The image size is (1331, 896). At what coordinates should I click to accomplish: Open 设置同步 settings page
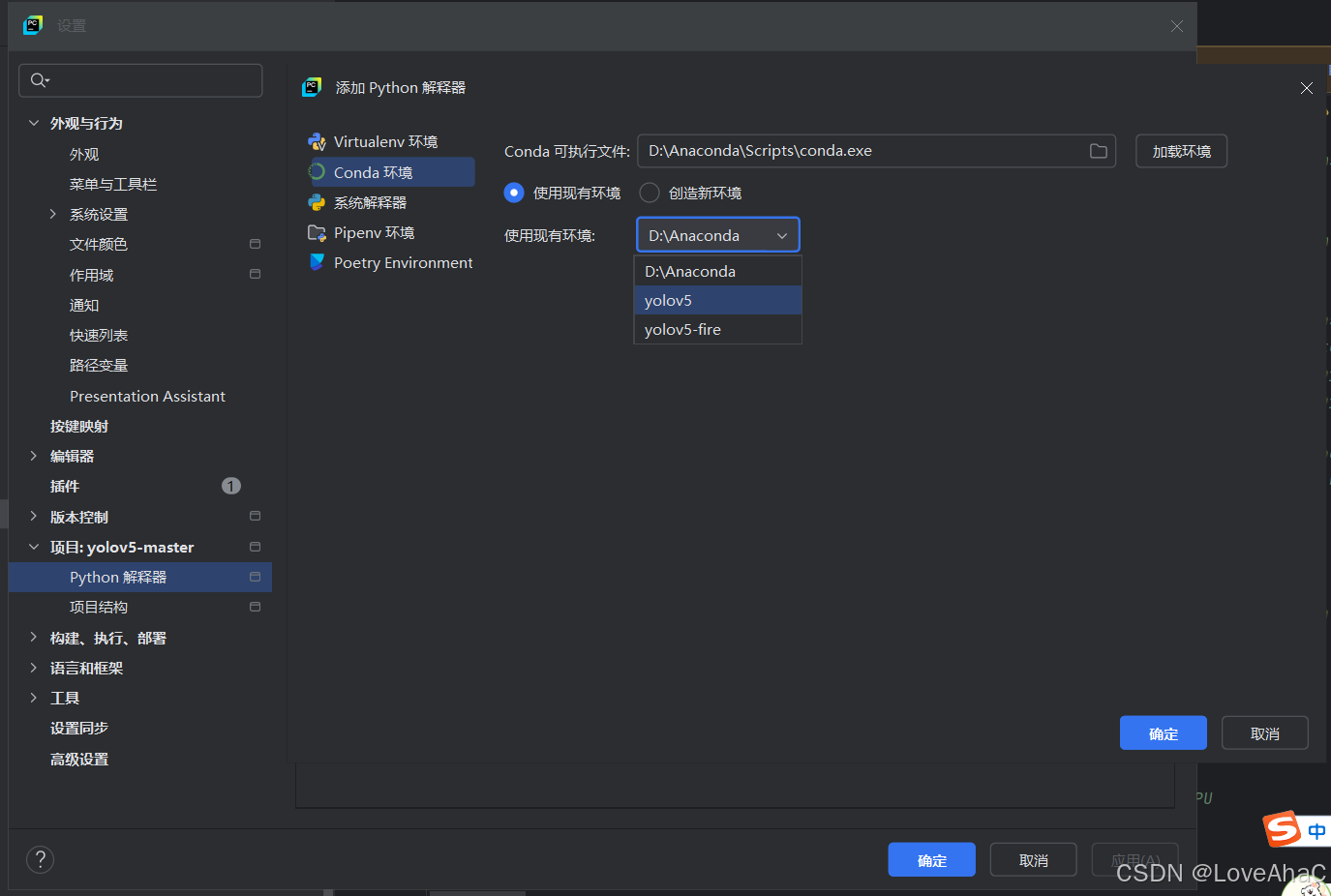(x=79, y=728)
